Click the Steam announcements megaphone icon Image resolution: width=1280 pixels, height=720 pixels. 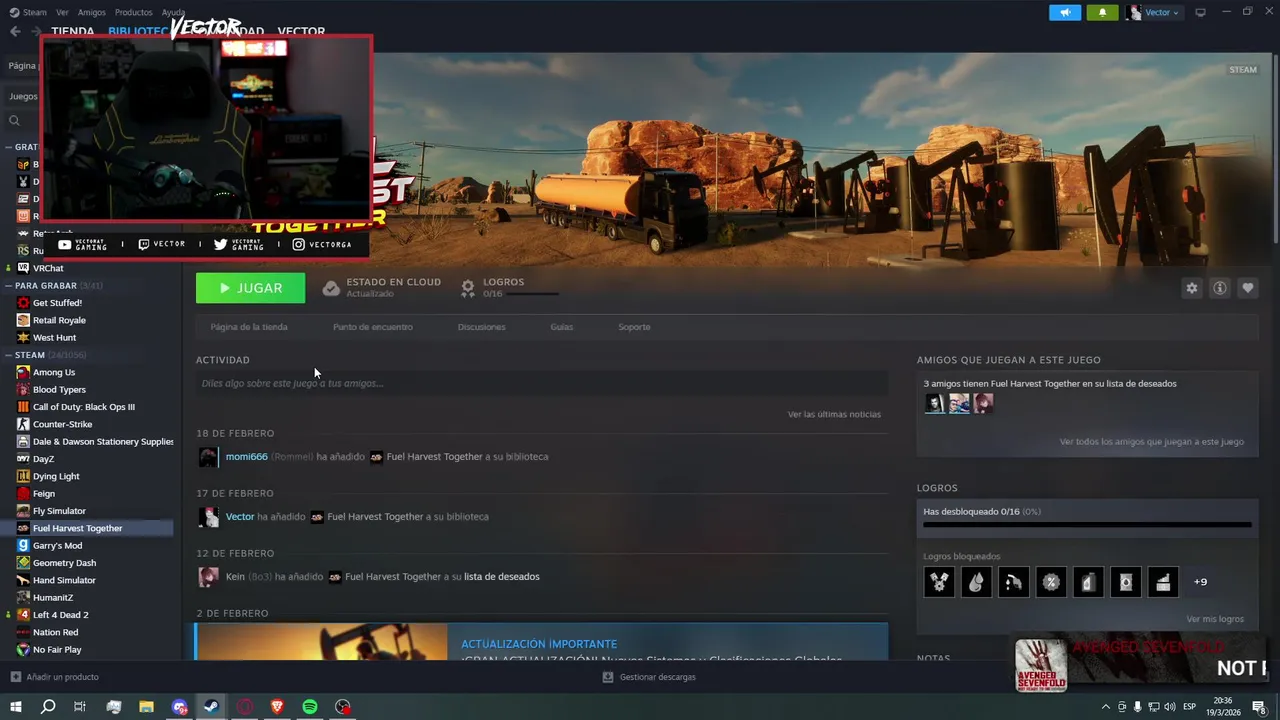(x=1065, y=12)
